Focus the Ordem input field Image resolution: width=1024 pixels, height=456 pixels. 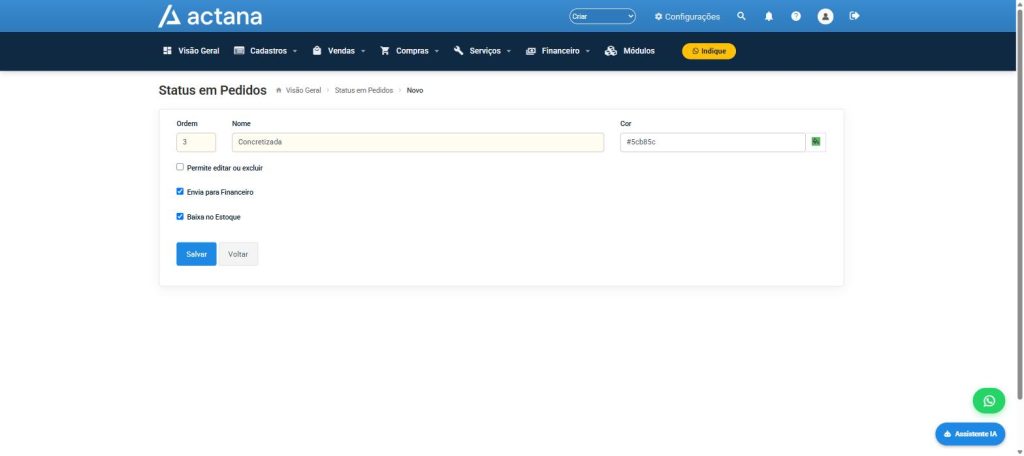point(196,142)
